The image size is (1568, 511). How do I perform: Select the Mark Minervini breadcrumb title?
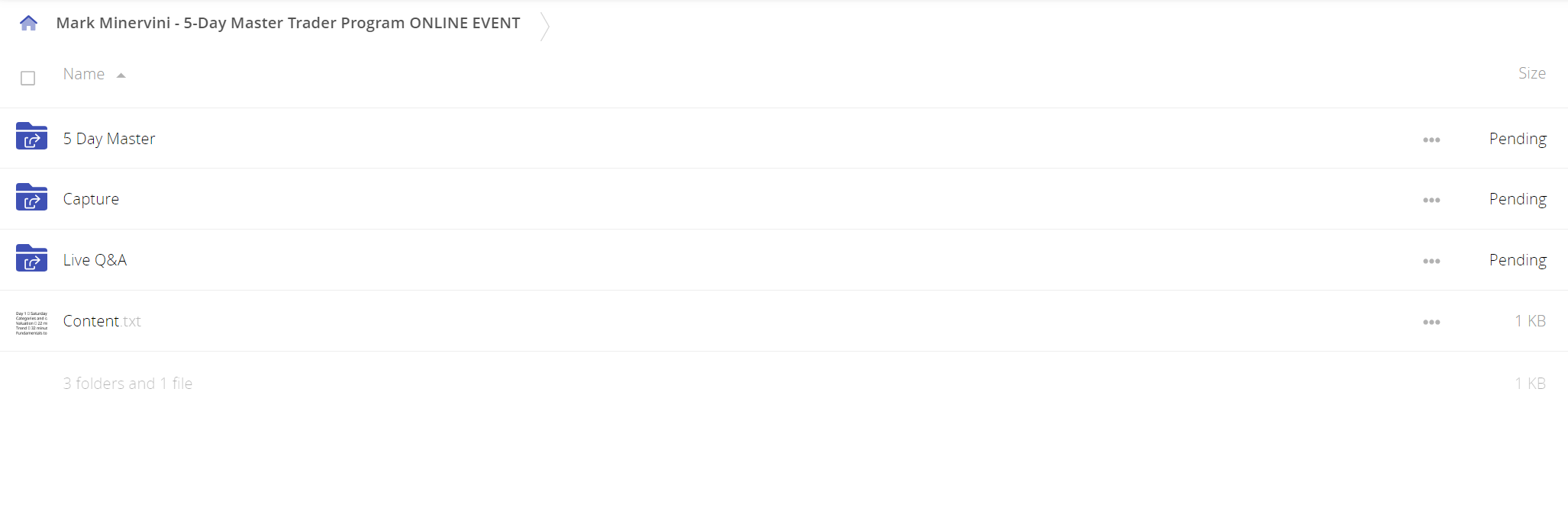pos(288,23)
